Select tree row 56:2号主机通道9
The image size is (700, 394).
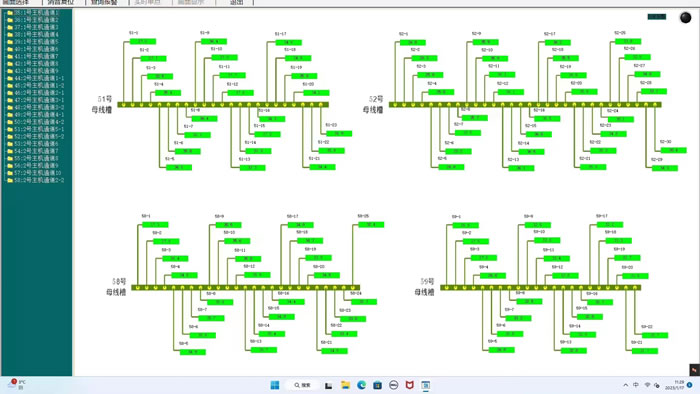click(33, 166)
